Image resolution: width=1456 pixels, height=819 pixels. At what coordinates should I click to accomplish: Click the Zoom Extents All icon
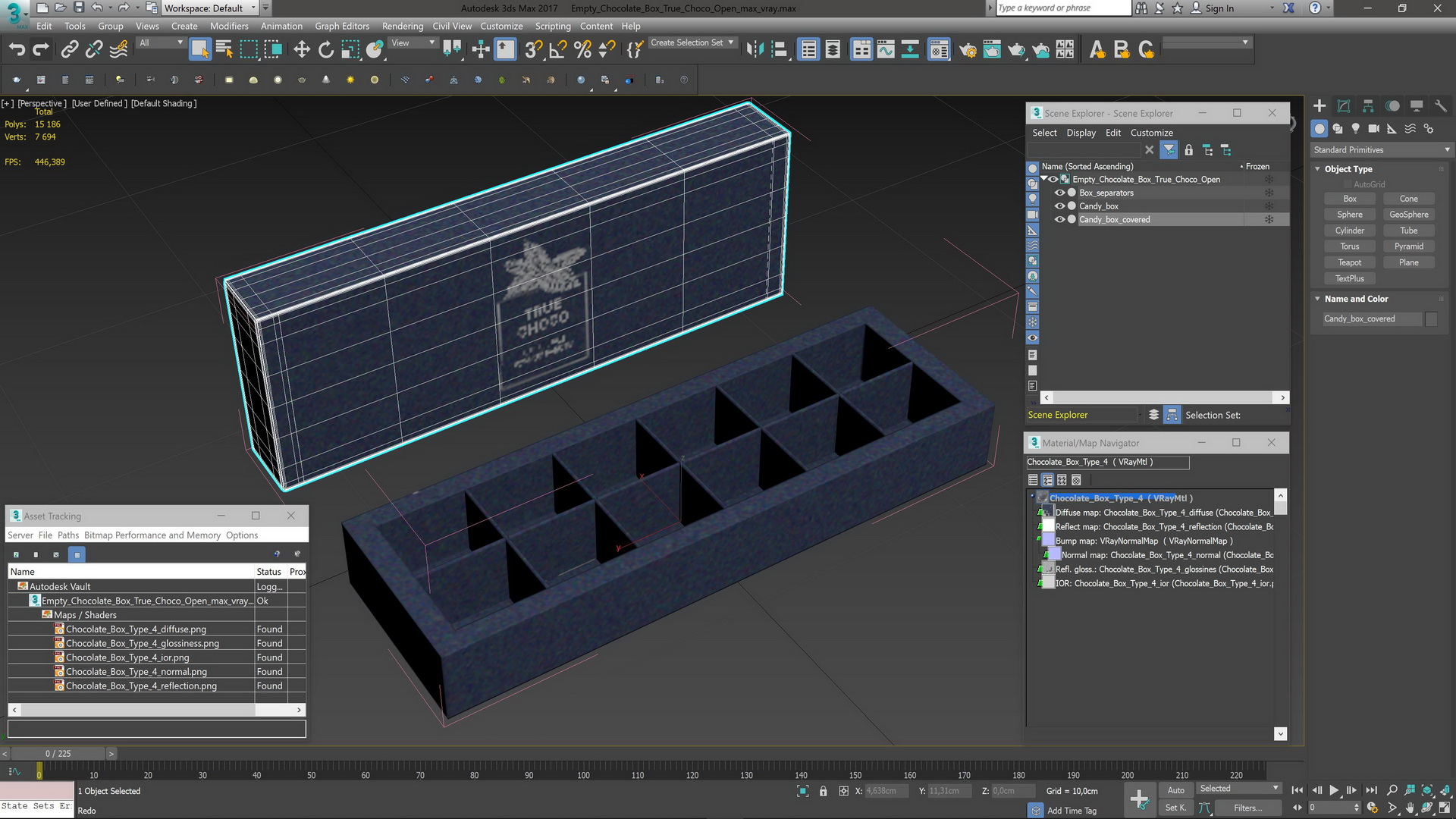click(x=1445, y=790)
